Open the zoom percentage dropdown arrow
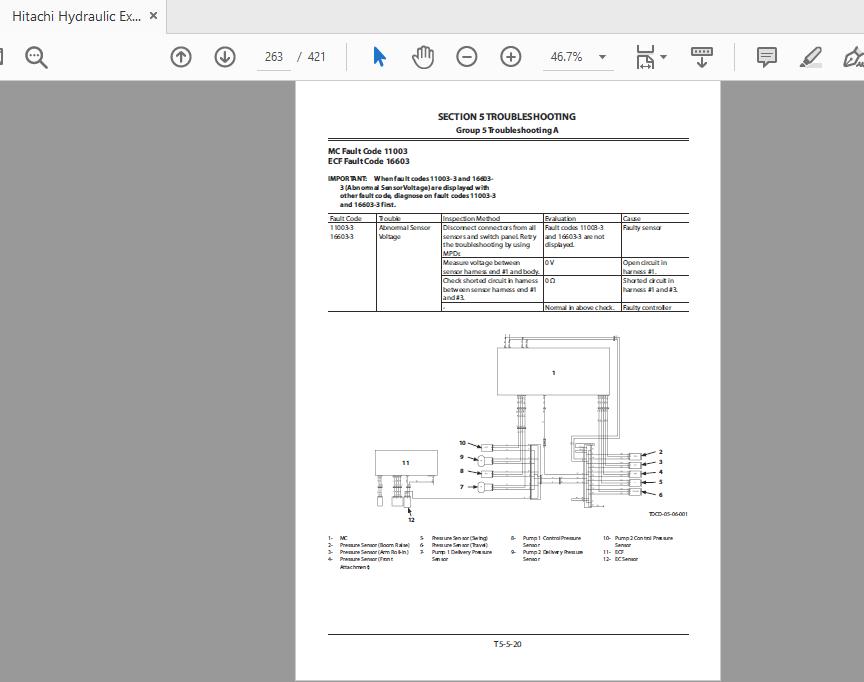The width and height of the screenshot is (864, 682). point(602,57)
